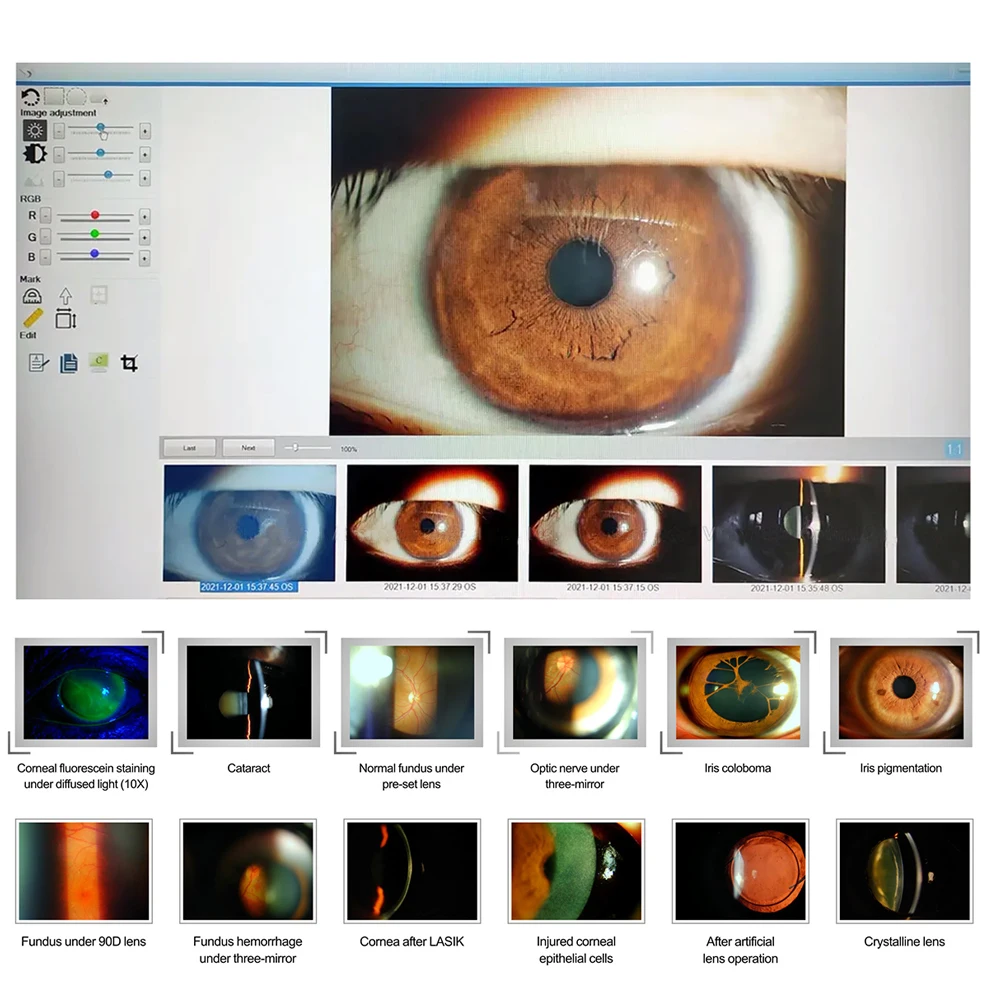Click the Iris coloboma sample image
This screenshot has width=1000, height=1000.
pyautogui.click(x=738, y=692)
